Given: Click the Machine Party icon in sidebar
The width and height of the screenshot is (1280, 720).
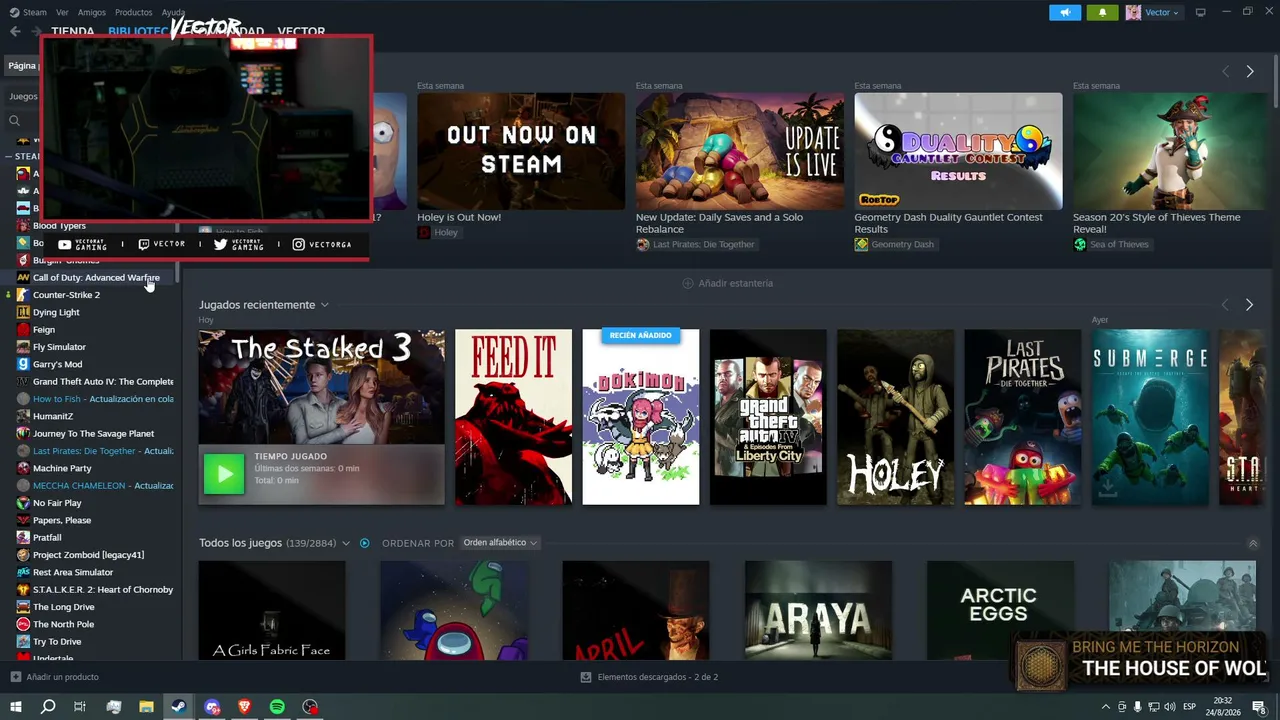Looking at the screenshot, I should 23,468.
